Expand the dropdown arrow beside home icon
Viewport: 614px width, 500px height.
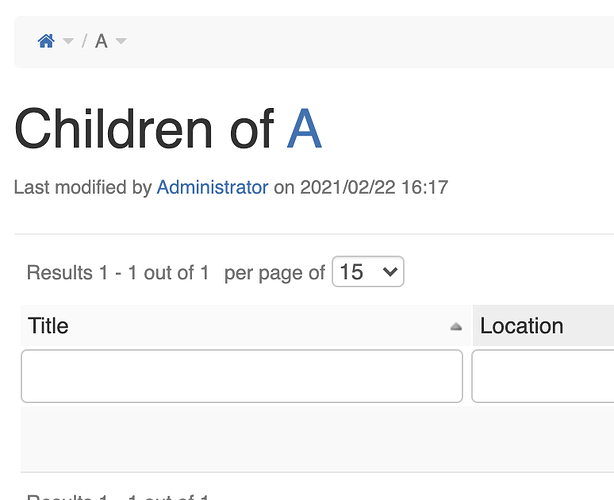click(x=68, y=41)
